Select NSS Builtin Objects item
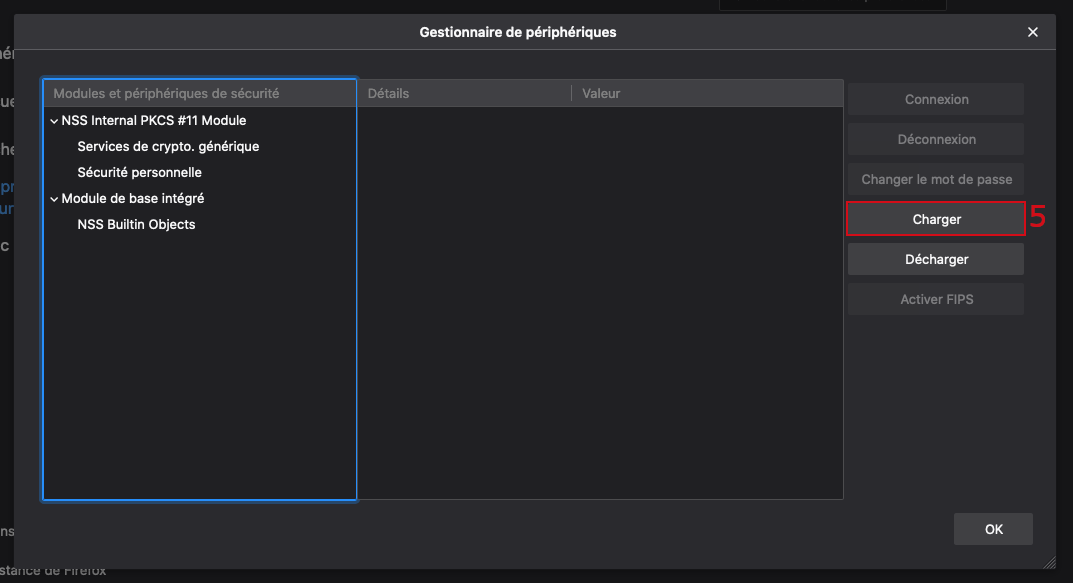 [136, 224]
